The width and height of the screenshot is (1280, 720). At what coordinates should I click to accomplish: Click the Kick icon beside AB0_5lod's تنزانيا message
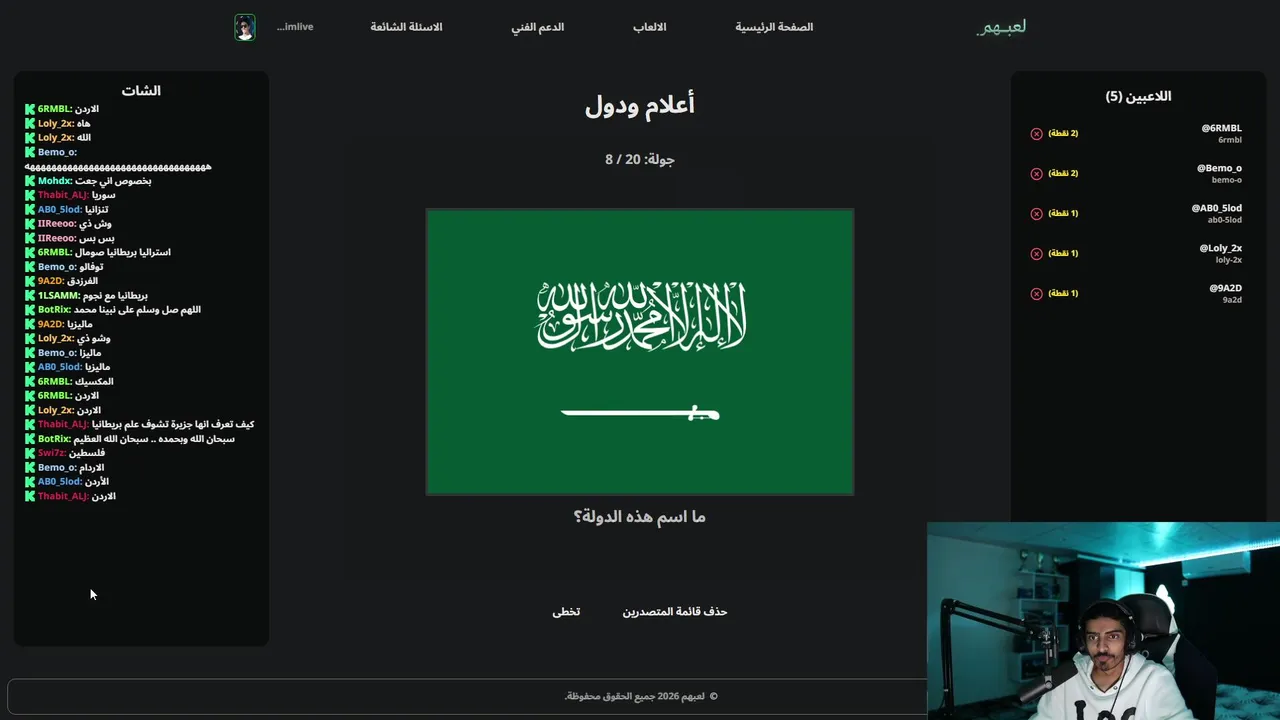pos(30,210)
